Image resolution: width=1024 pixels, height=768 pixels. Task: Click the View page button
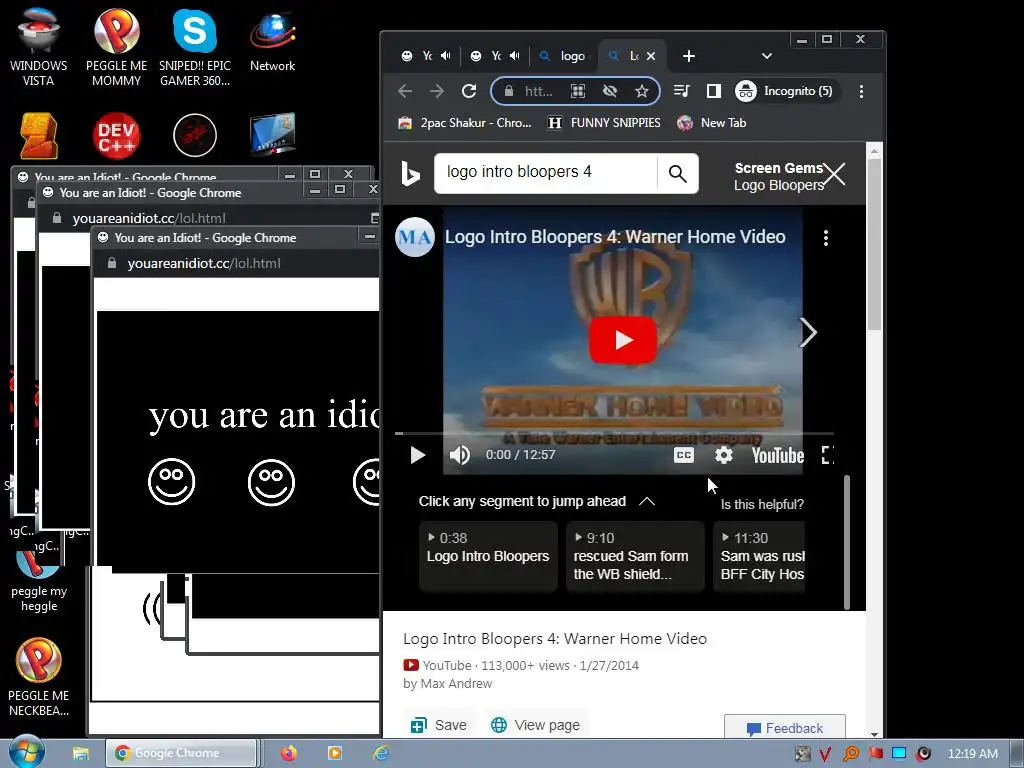535,725
